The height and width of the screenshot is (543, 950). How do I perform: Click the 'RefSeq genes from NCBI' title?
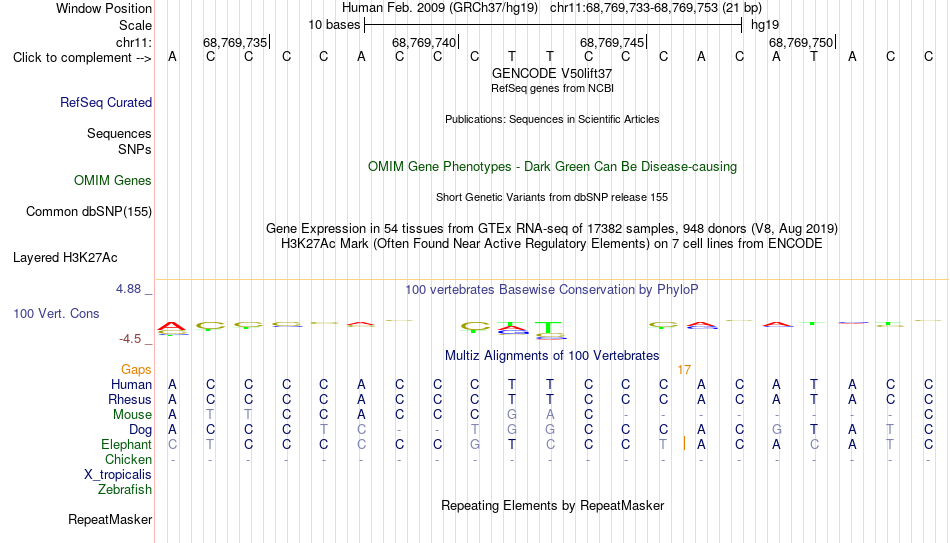click(x=552, y=88)
